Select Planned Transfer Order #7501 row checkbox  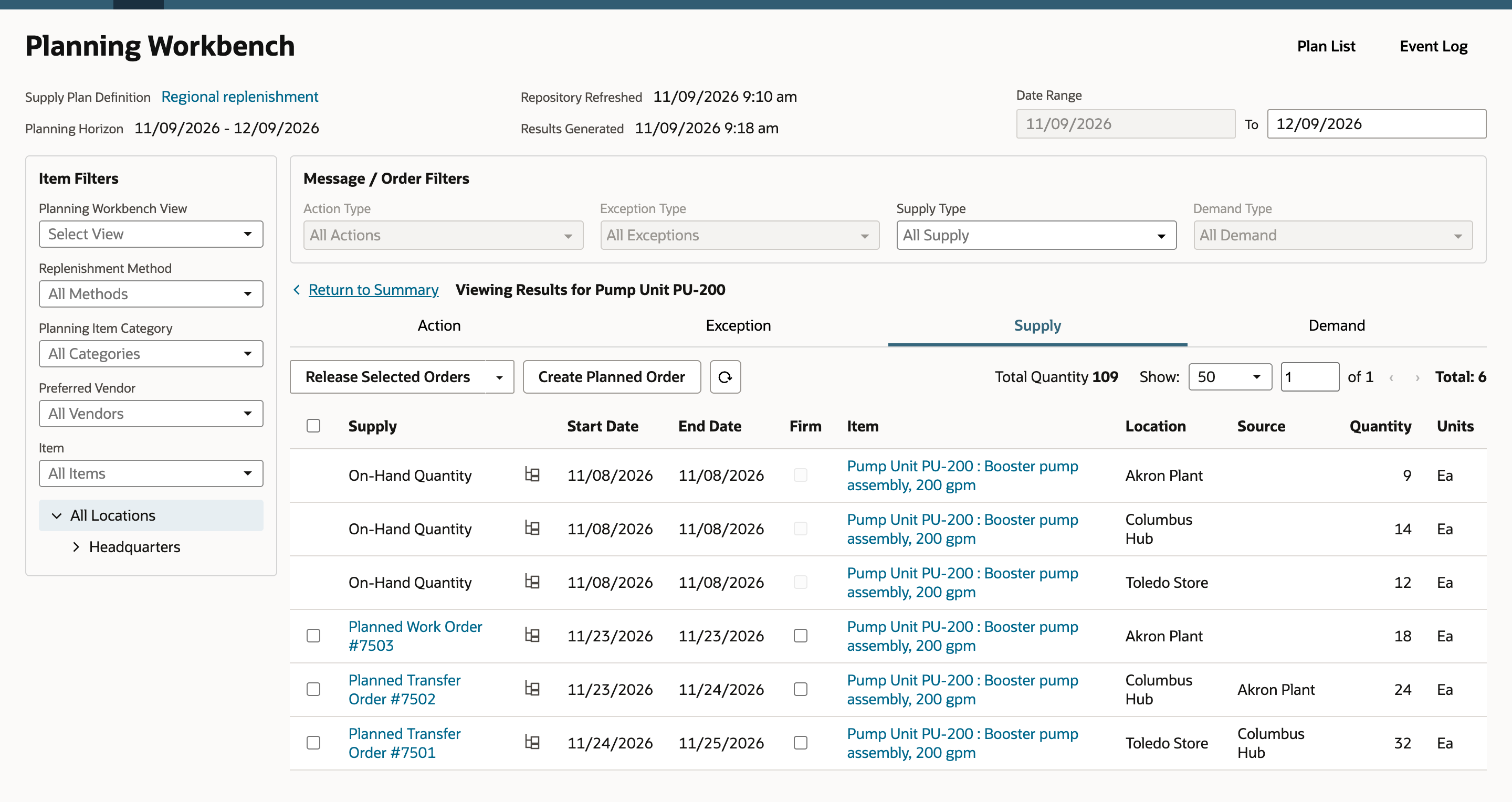pyautogui.click(x=313, y=743)
